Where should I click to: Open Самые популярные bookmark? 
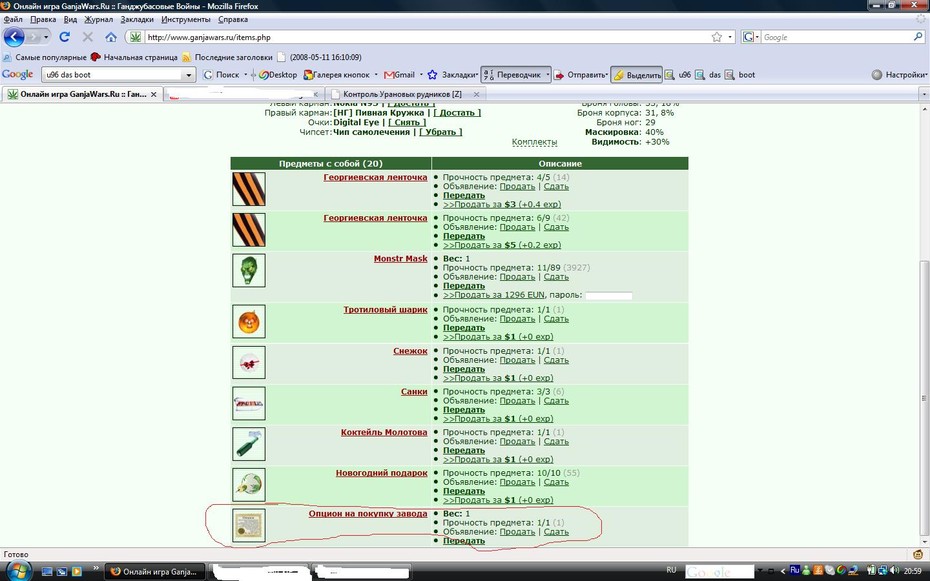pos(45,58)
